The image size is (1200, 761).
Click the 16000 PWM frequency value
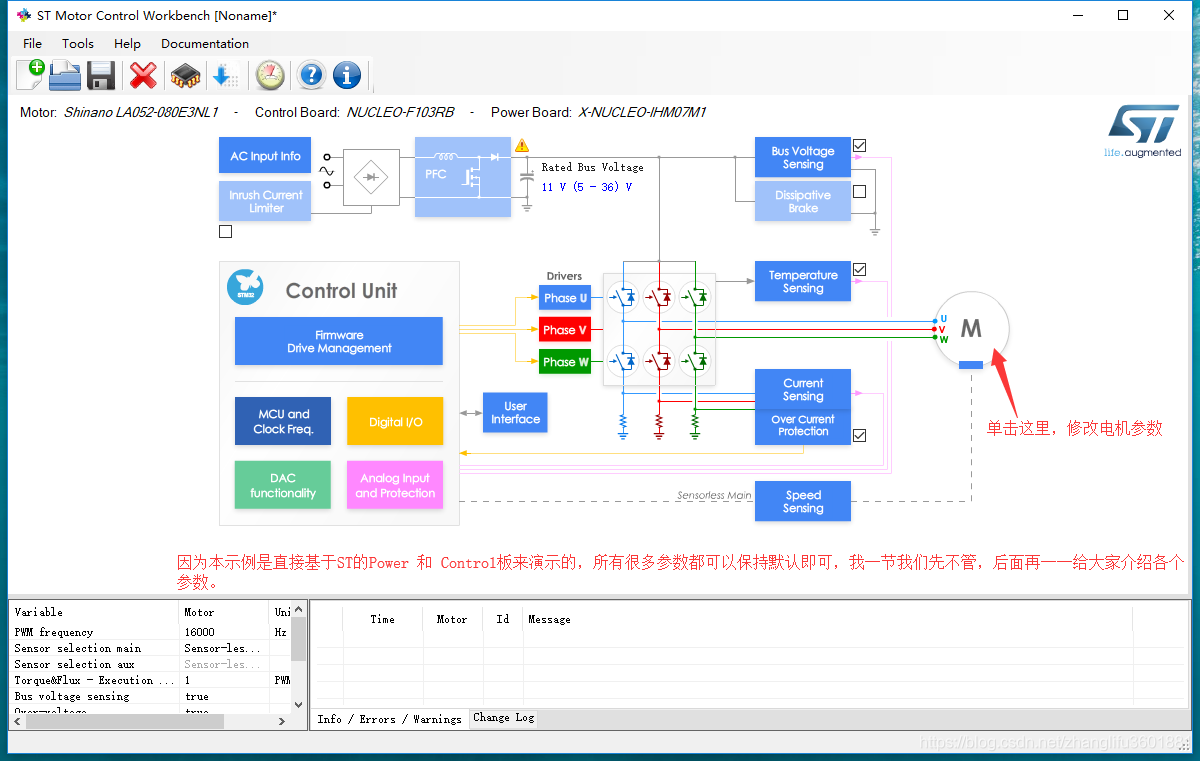click(199, 632)
